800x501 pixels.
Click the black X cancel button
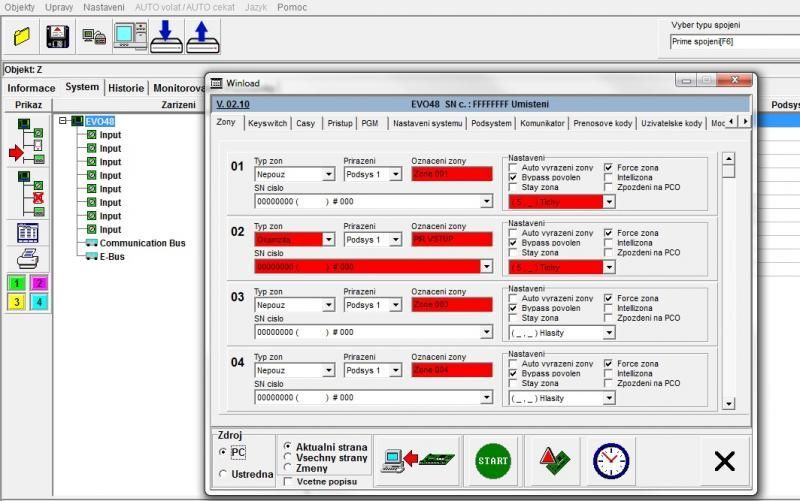pyautogui.click(x=724, y=461)
